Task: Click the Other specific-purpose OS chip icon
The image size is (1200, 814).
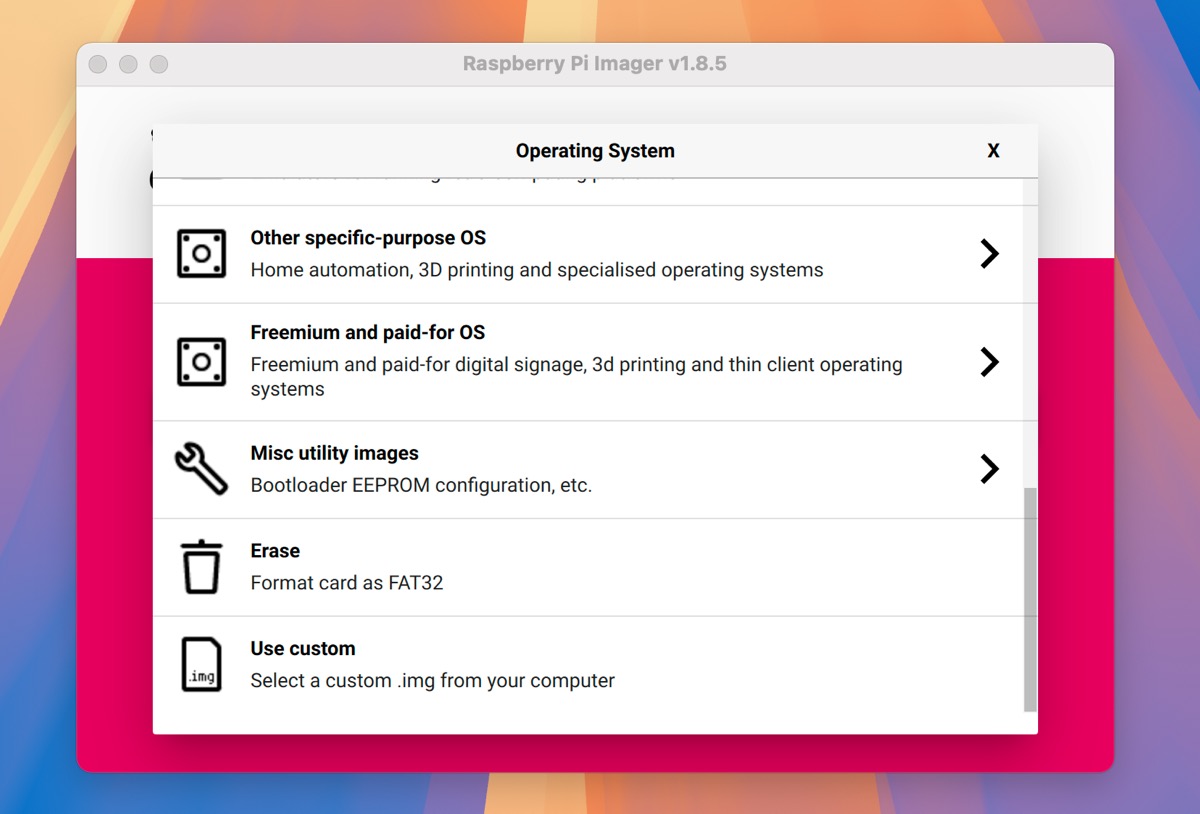Action: (x=201, y=254)
